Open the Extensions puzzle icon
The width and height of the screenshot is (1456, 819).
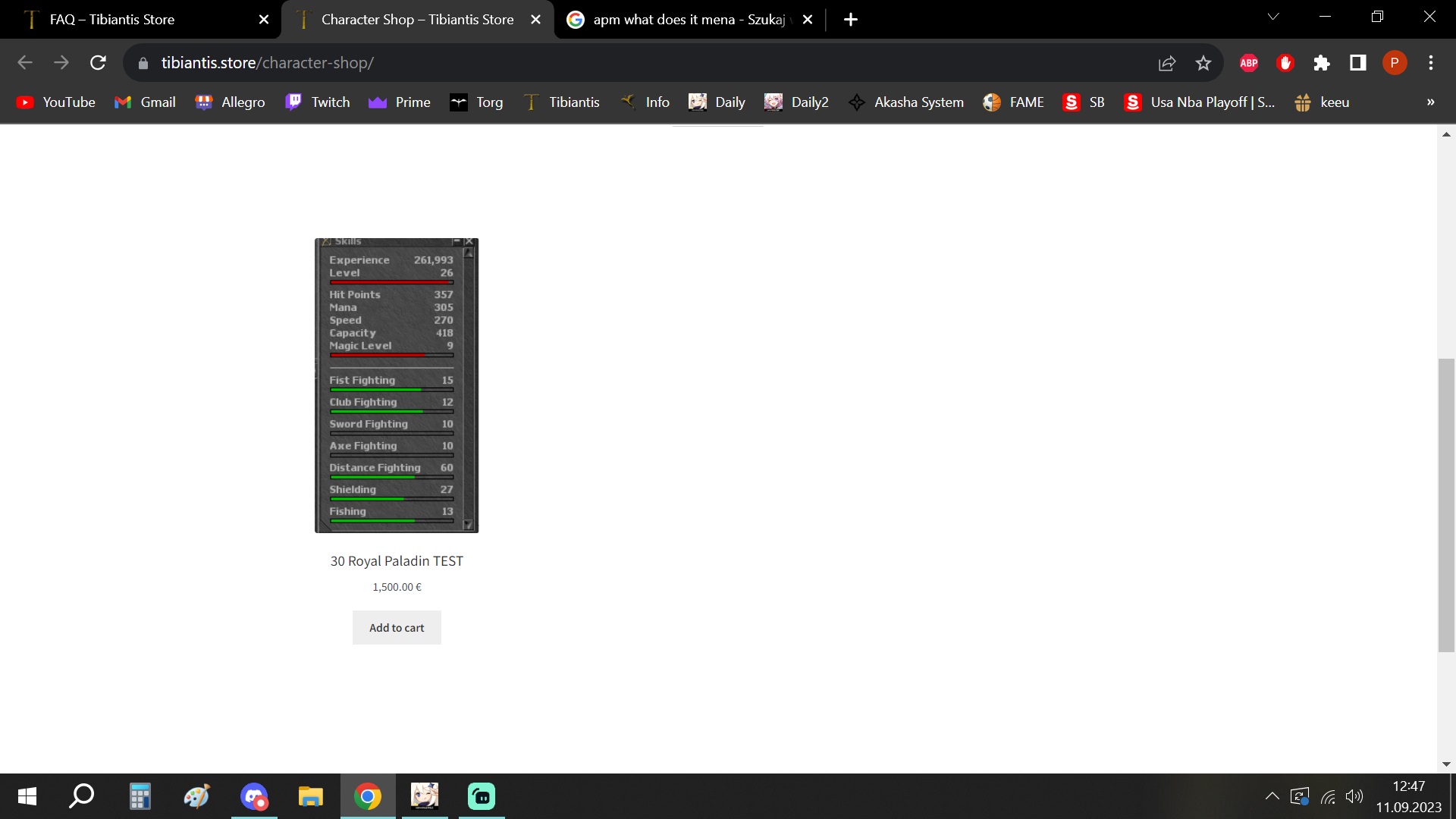tap(1321, 63)
